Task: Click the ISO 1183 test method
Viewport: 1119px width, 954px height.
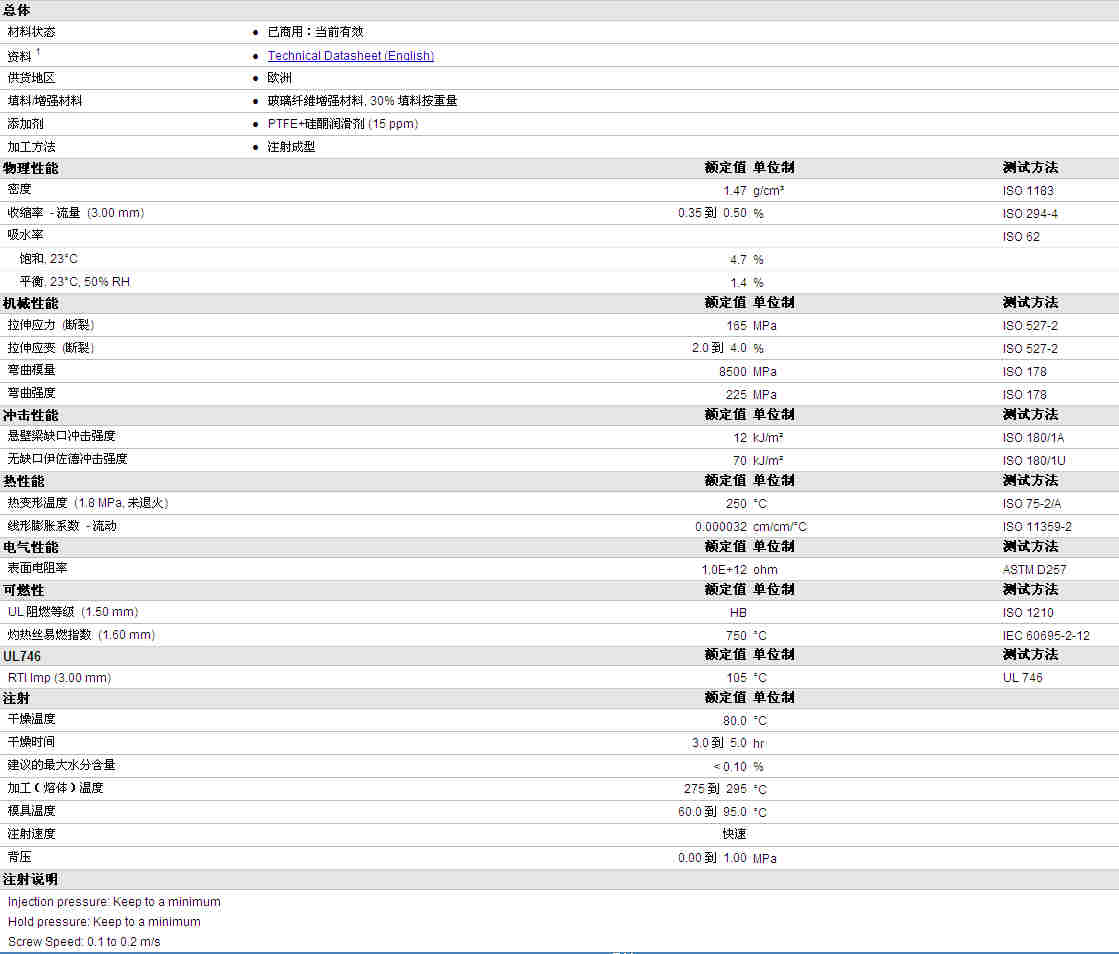Action: 1028,191
